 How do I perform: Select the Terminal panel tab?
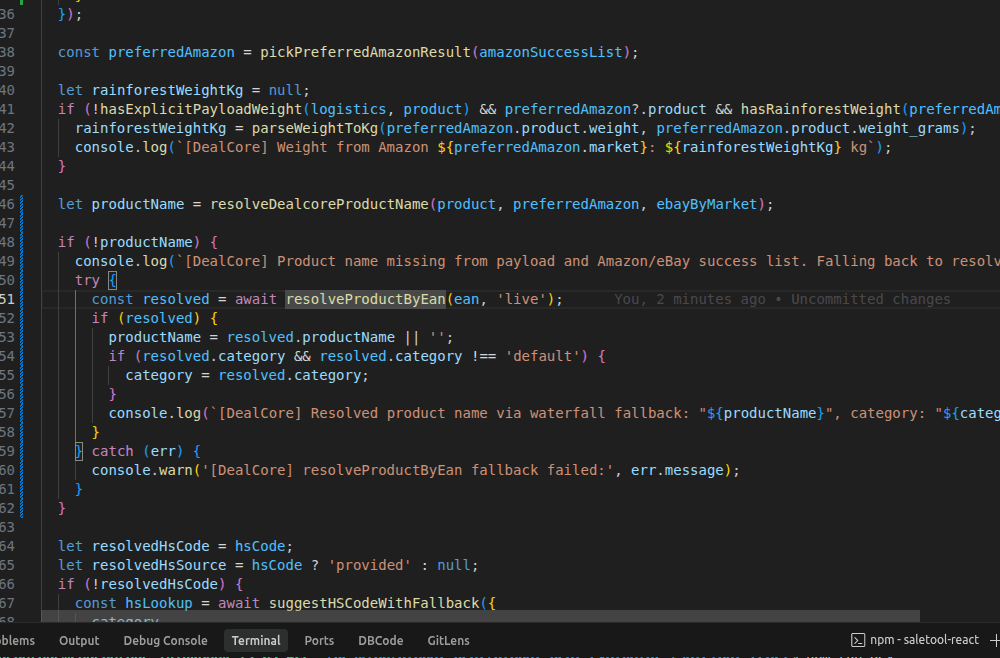pos(256,640)
